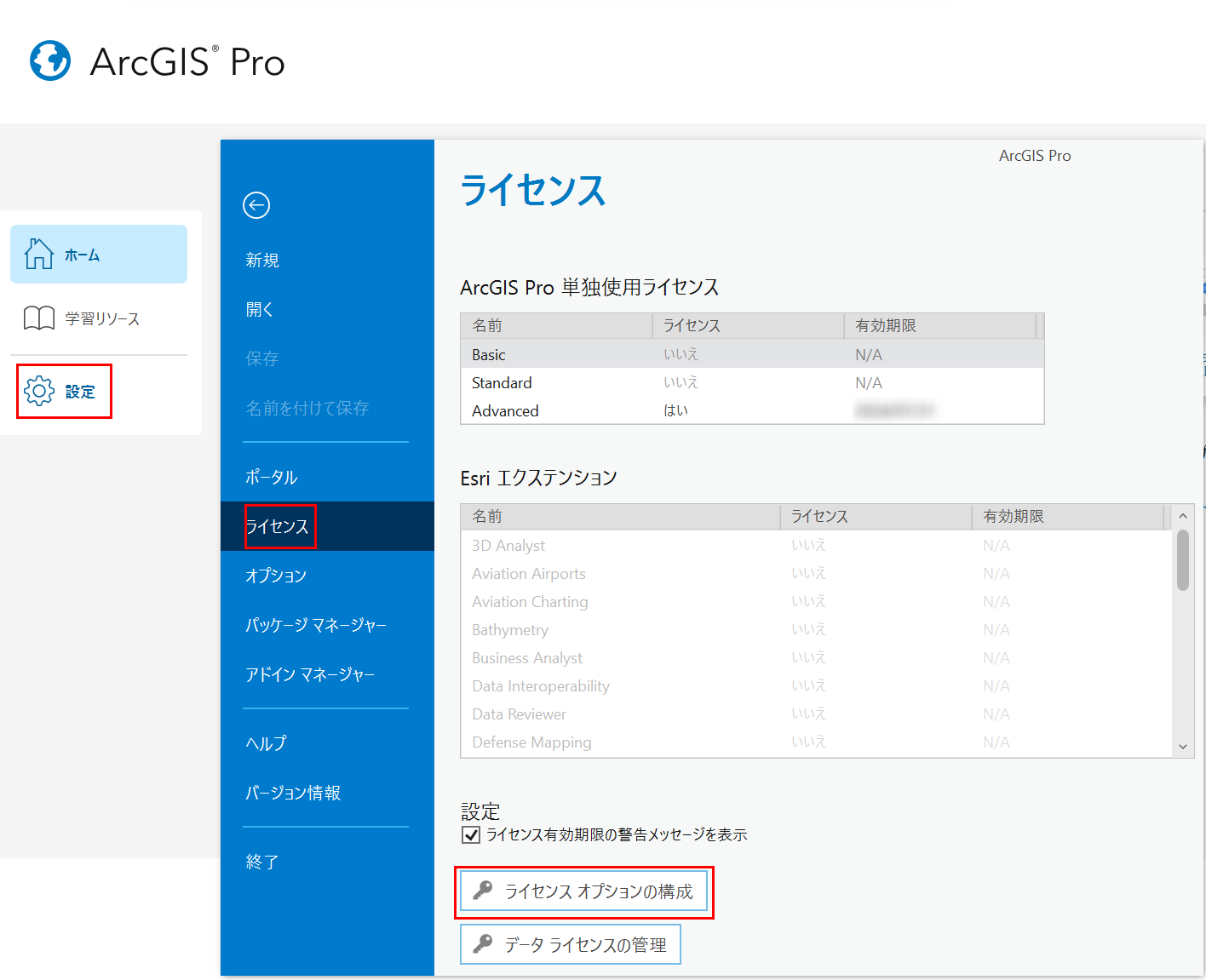Click the back arrow circle icon
This screenshot has height=980, width=1206.
(256, 205)
